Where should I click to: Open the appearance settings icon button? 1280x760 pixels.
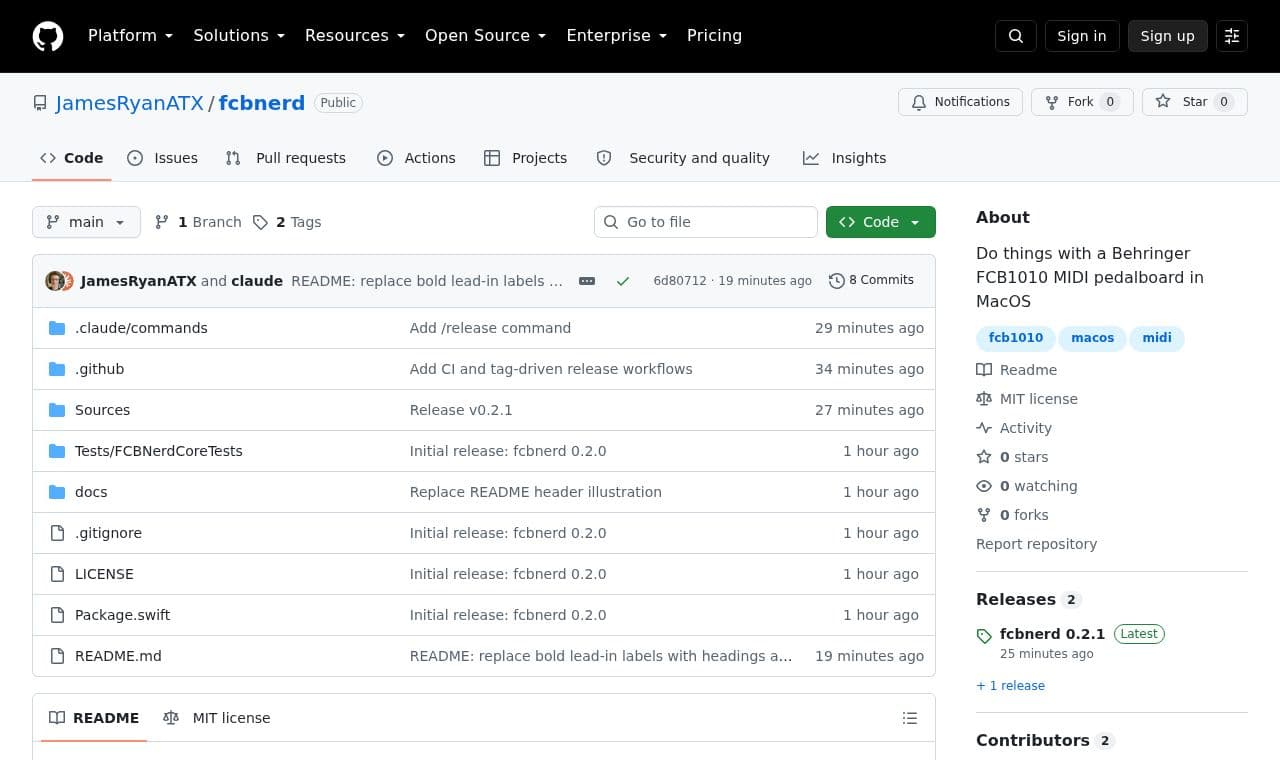(1232, 36)
